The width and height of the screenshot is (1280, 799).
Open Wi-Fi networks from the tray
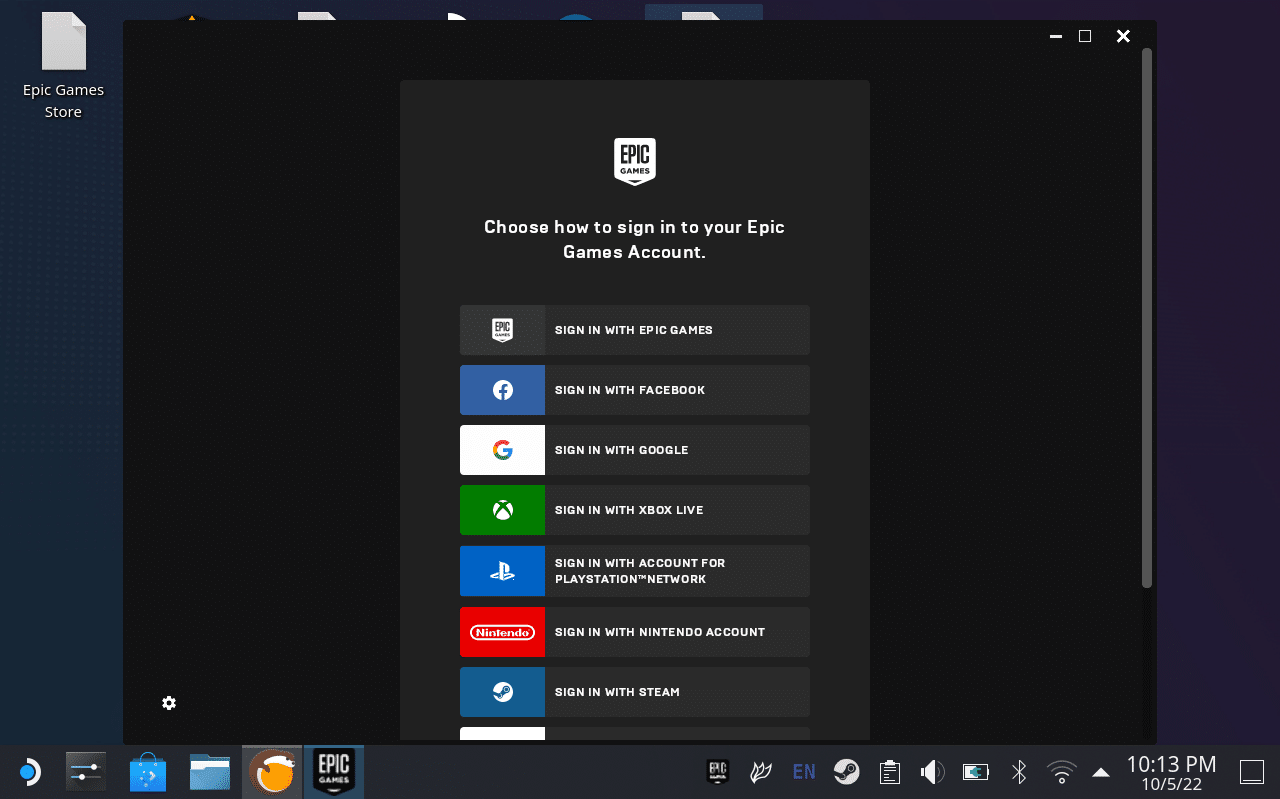(x=1061, y=772)
